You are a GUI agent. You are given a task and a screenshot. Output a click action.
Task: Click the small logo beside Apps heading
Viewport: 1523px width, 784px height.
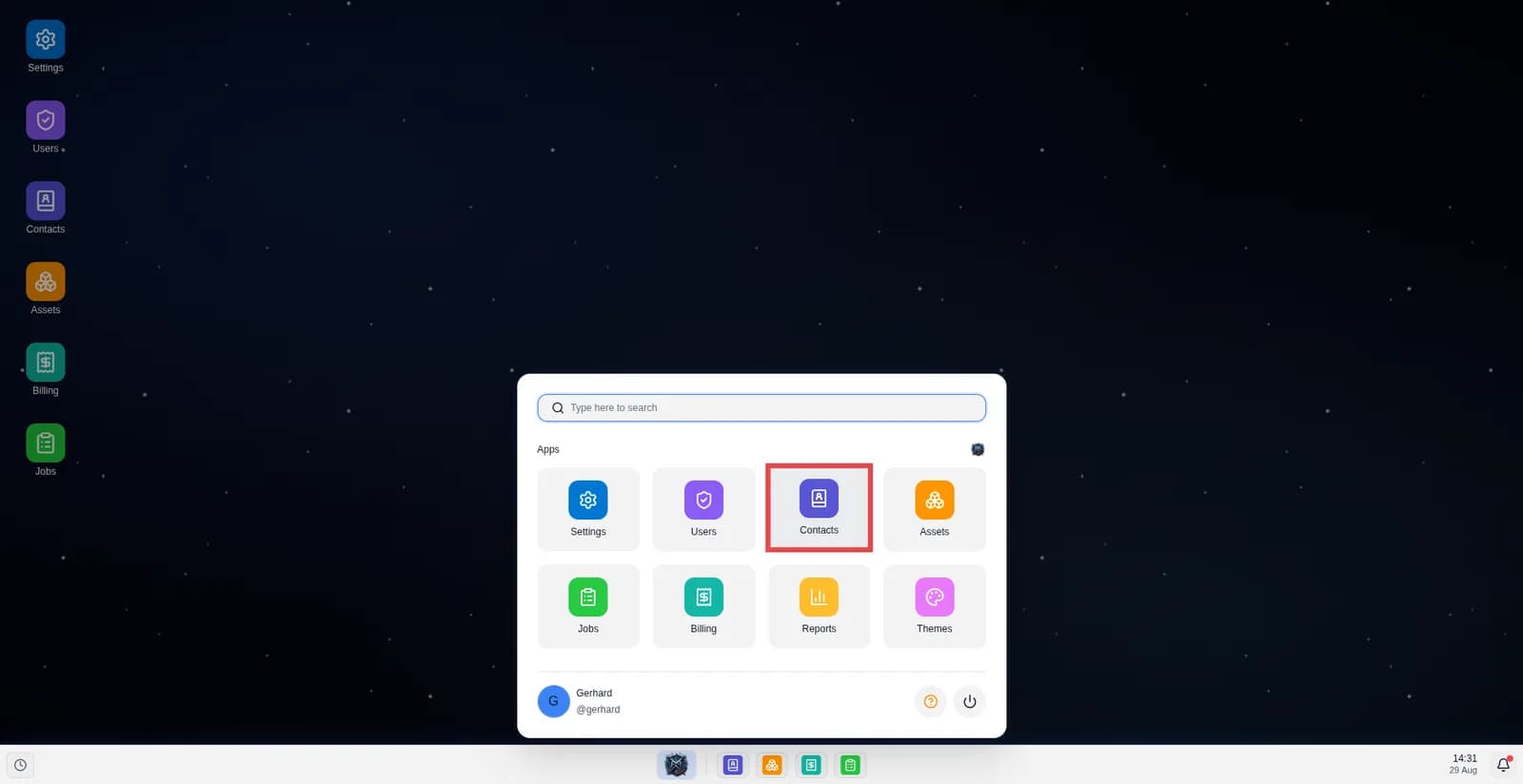pyautogui.click(x=978, y=449)
